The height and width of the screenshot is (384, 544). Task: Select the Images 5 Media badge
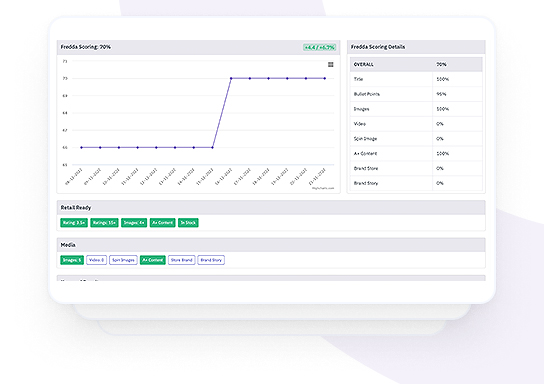pos(72,260)
